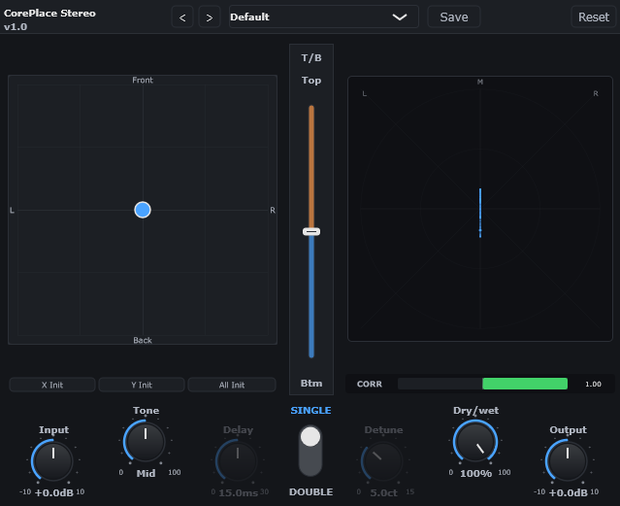
Task: Click the Delay knob
Action: point(237,461)
